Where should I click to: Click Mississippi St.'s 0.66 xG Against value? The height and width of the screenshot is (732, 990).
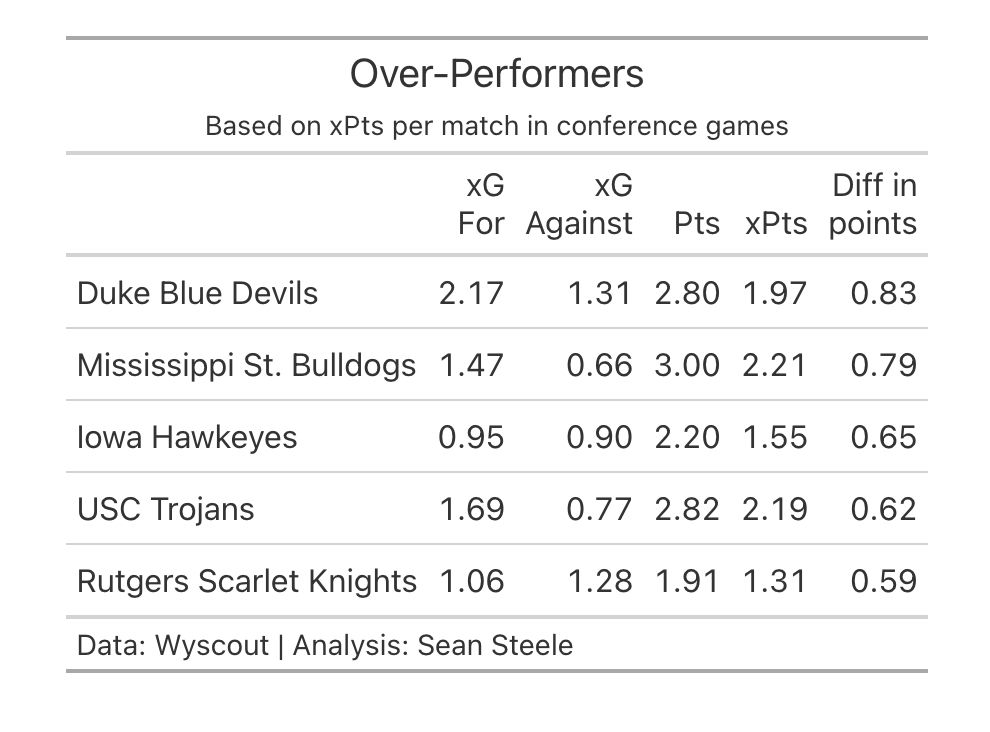tap(599, 365)
